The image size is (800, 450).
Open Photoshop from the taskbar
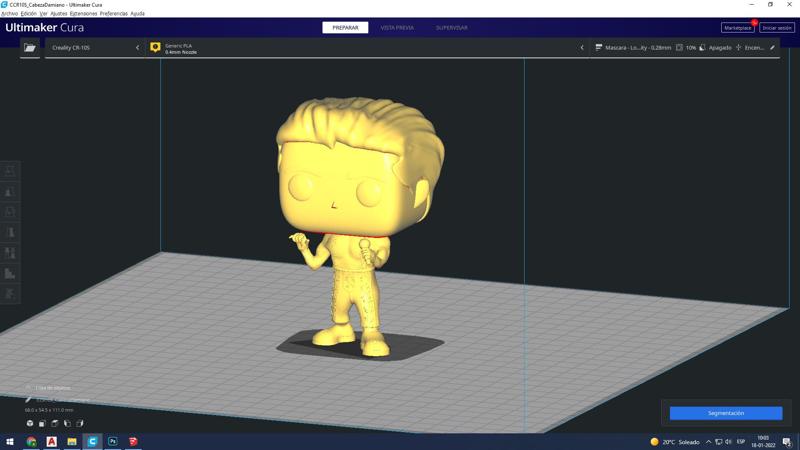113,442
